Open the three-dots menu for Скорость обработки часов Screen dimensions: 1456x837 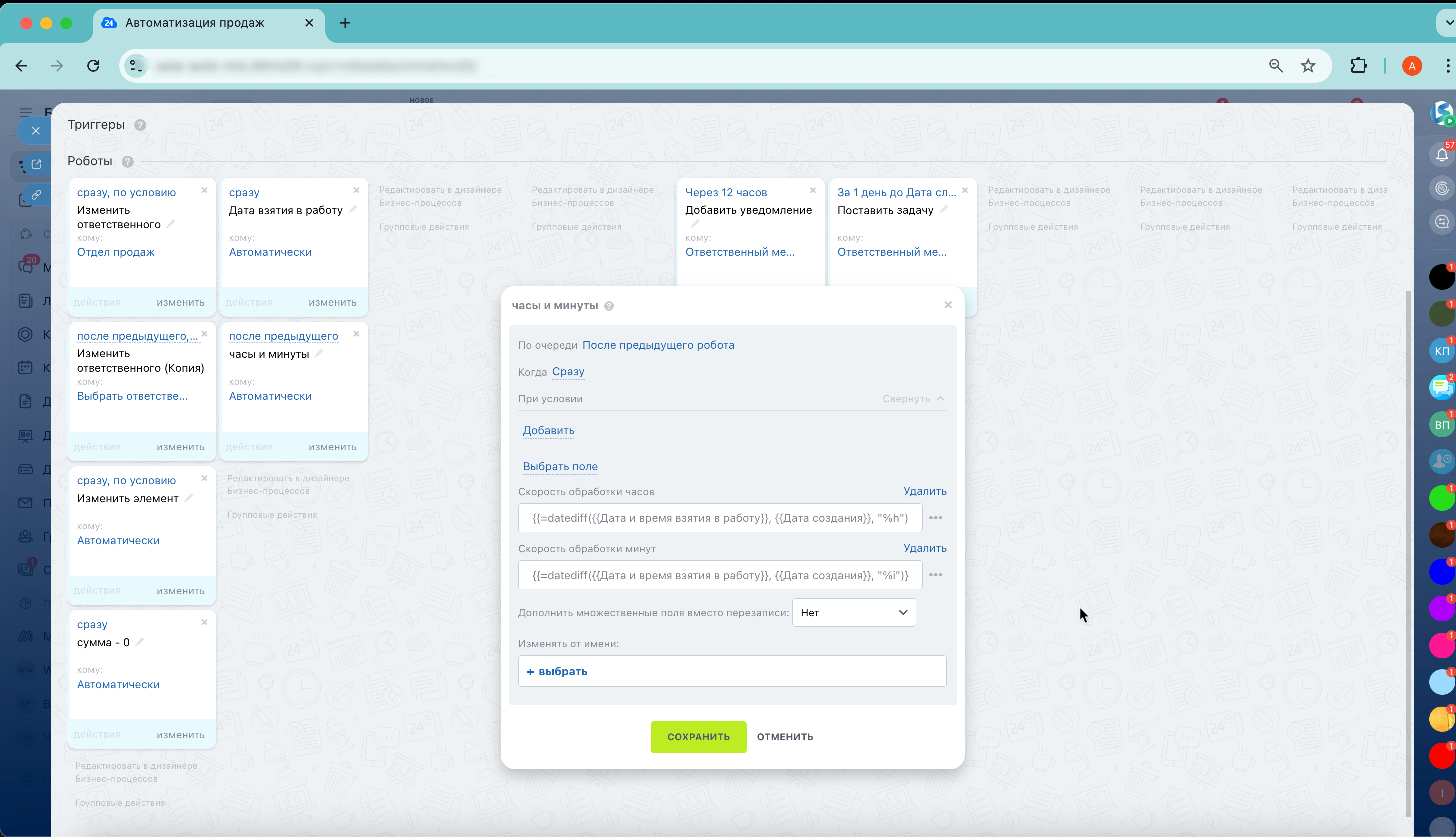tap(935, 518)
